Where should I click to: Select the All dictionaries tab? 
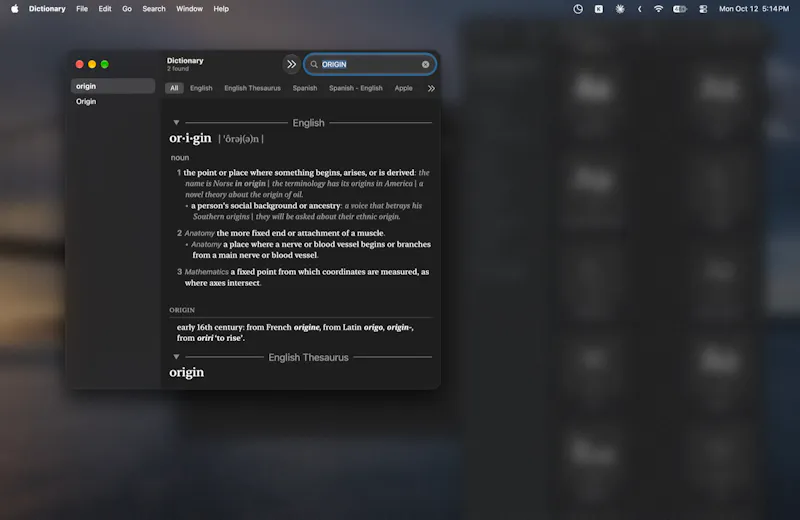coord(174,88)
